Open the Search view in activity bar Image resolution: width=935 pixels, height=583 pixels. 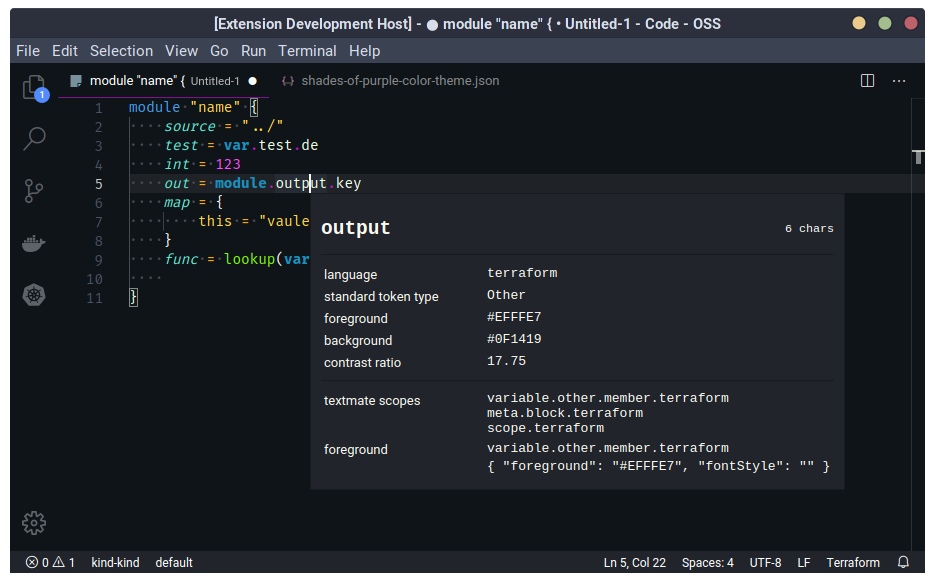[x=34, y=138]
